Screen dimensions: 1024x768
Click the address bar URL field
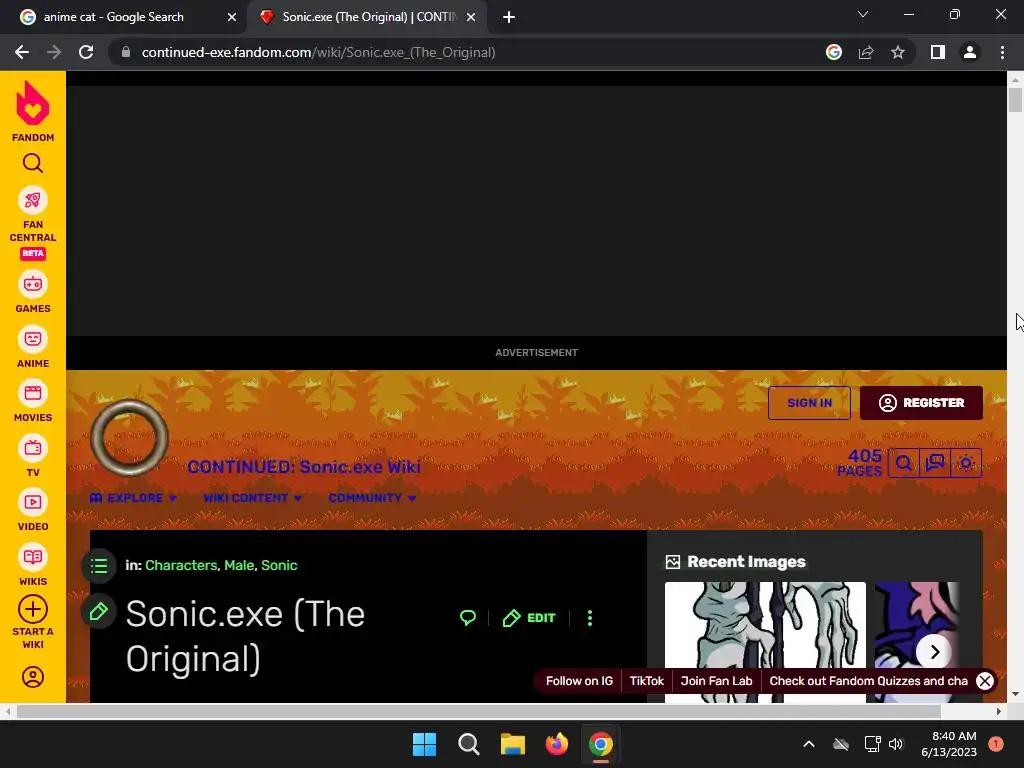pos(318,52)
